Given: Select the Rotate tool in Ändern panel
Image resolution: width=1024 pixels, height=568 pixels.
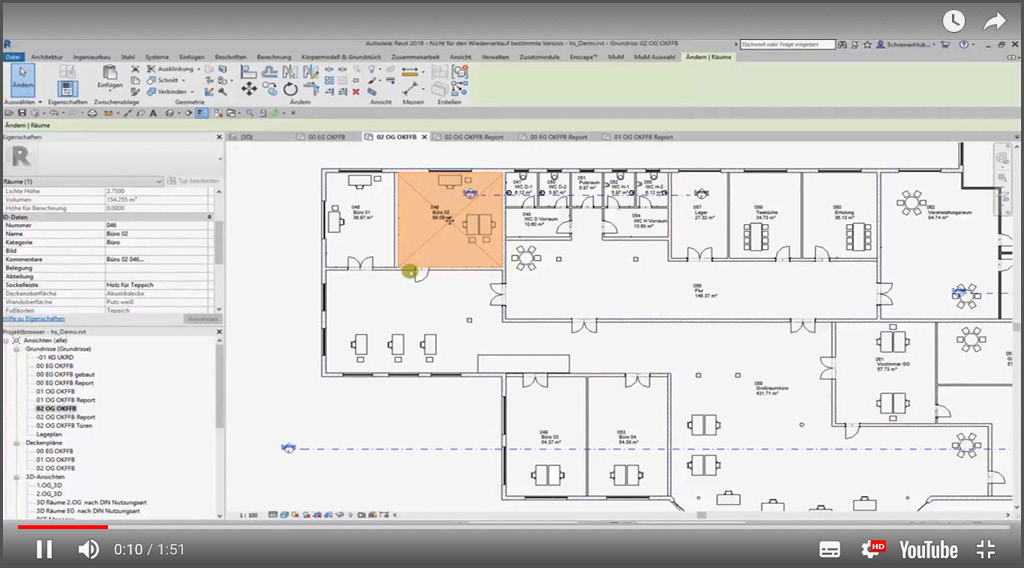Looking at the screenshot, I should (290, 90).
